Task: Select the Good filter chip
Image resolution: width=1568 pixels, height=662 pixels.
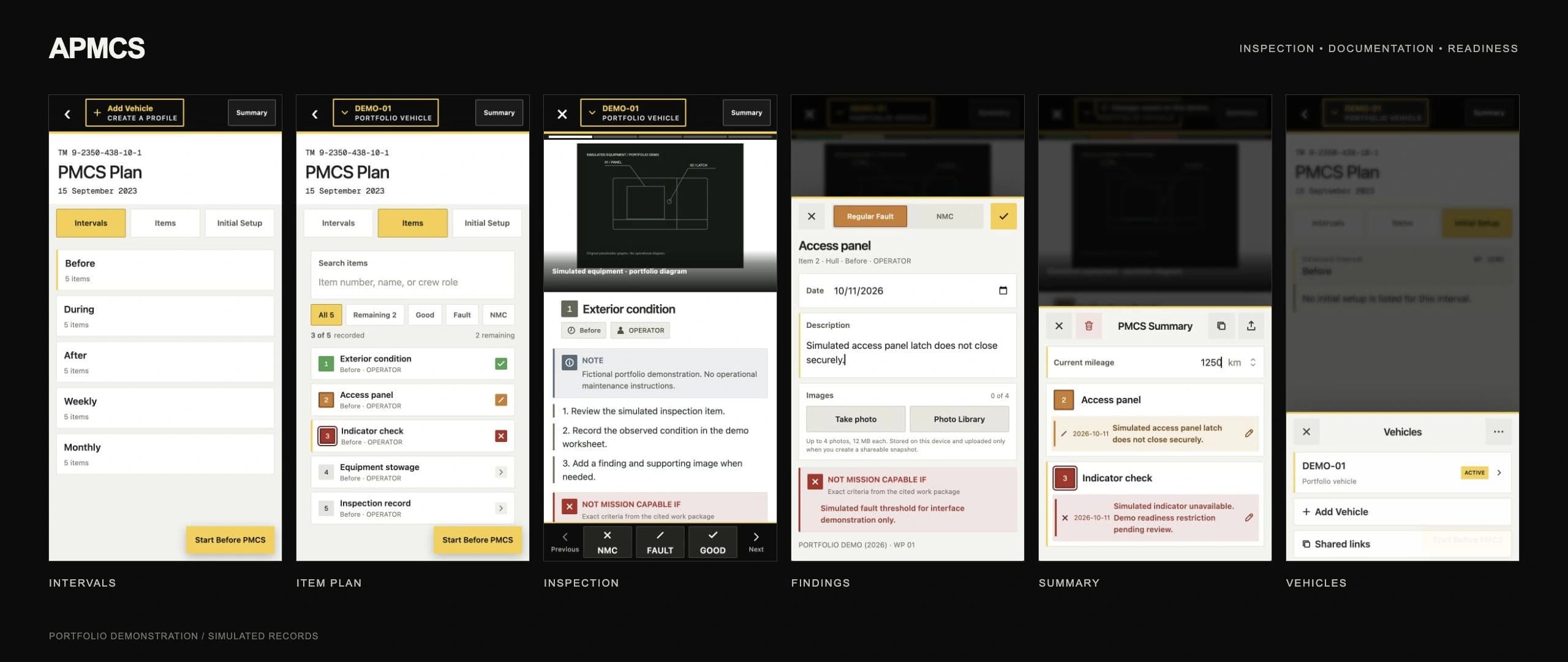Action: [x=425, y=315]
